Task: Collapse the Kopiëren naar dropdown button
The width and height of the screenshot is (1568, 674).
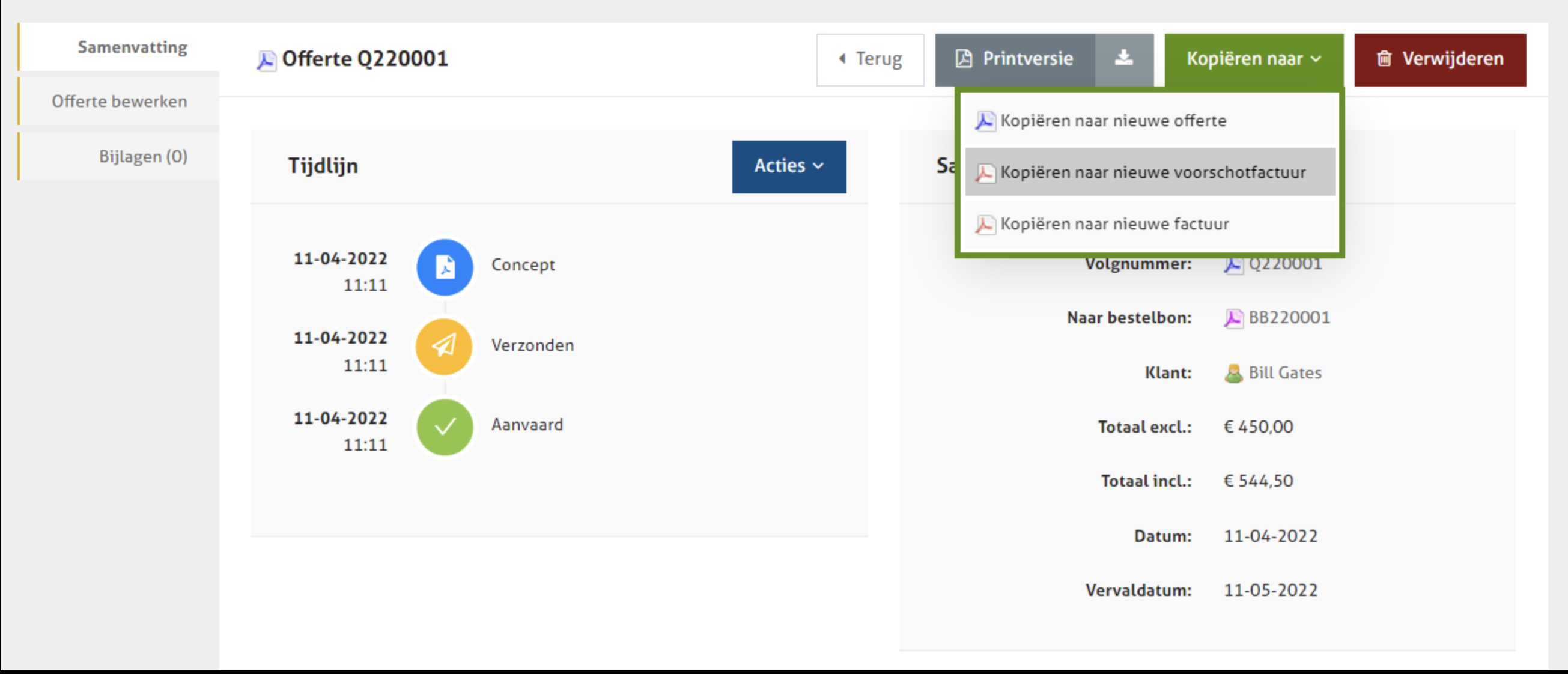Action: [x=1253, y=59]
